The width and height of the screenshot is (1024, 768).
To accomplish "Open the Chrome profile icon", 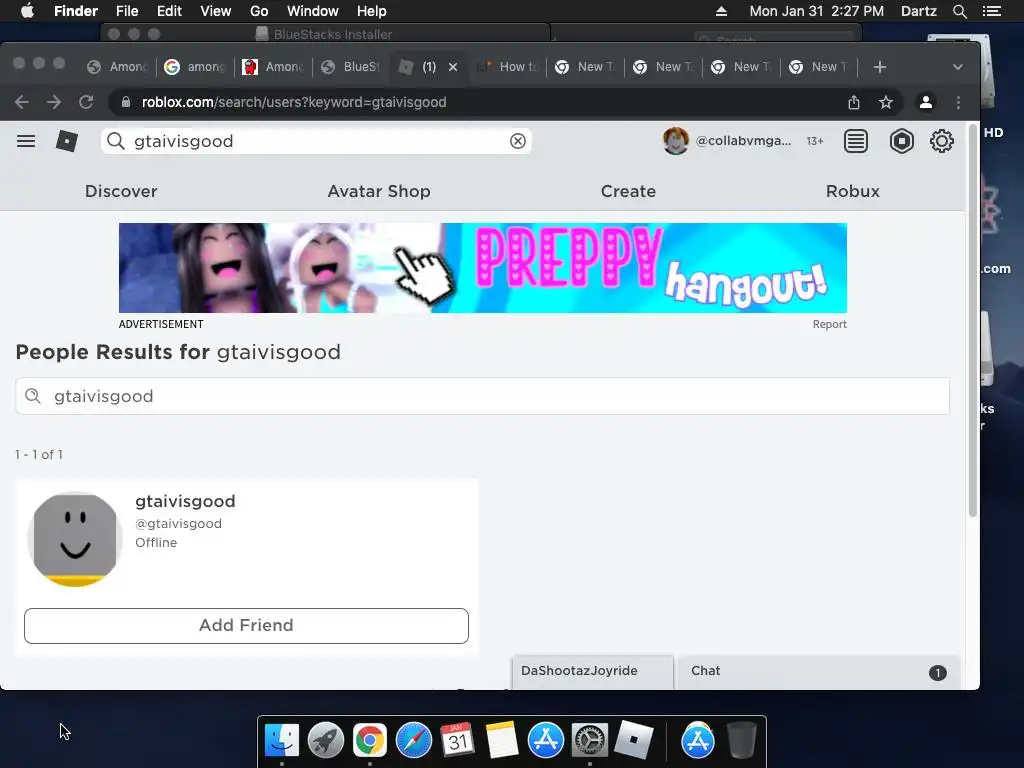I will pos(925,103).
